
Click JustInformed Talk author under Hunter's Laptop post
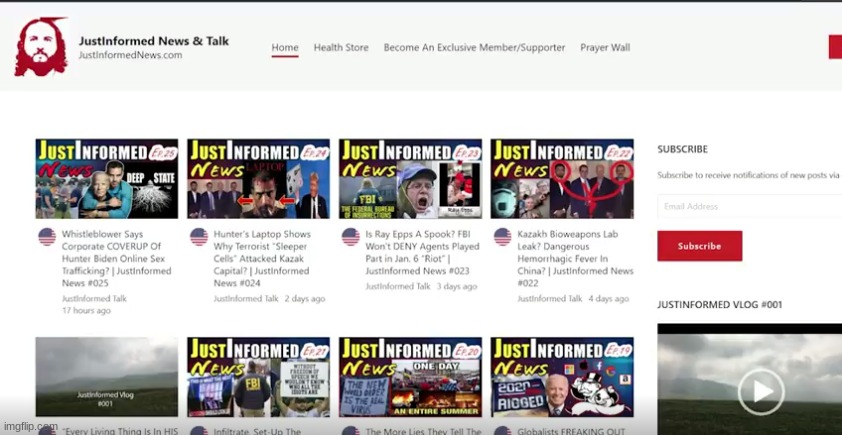[x=246, y=299]
